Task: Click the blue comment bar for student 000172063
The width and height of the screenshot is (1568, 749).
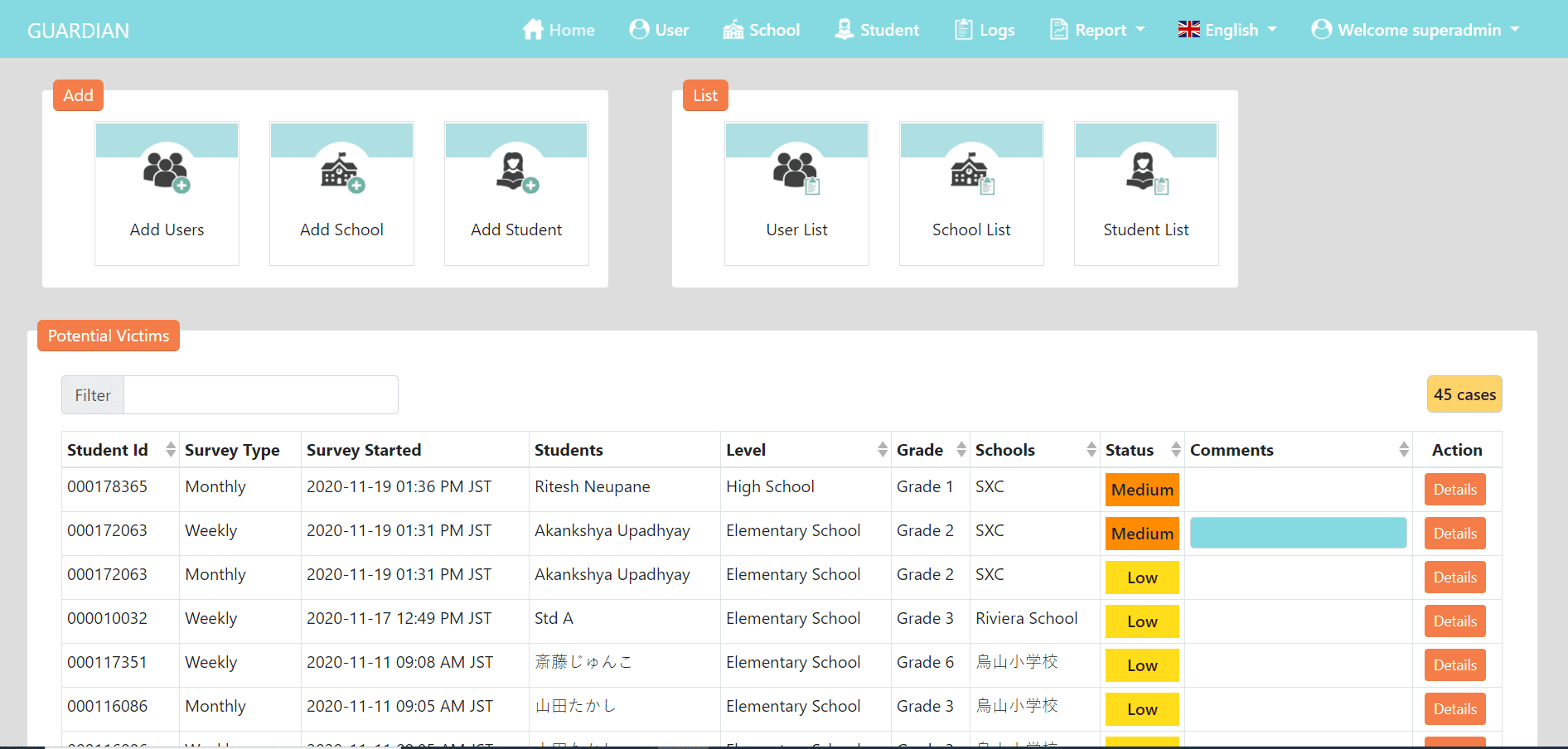Action: coord(1298,533)
